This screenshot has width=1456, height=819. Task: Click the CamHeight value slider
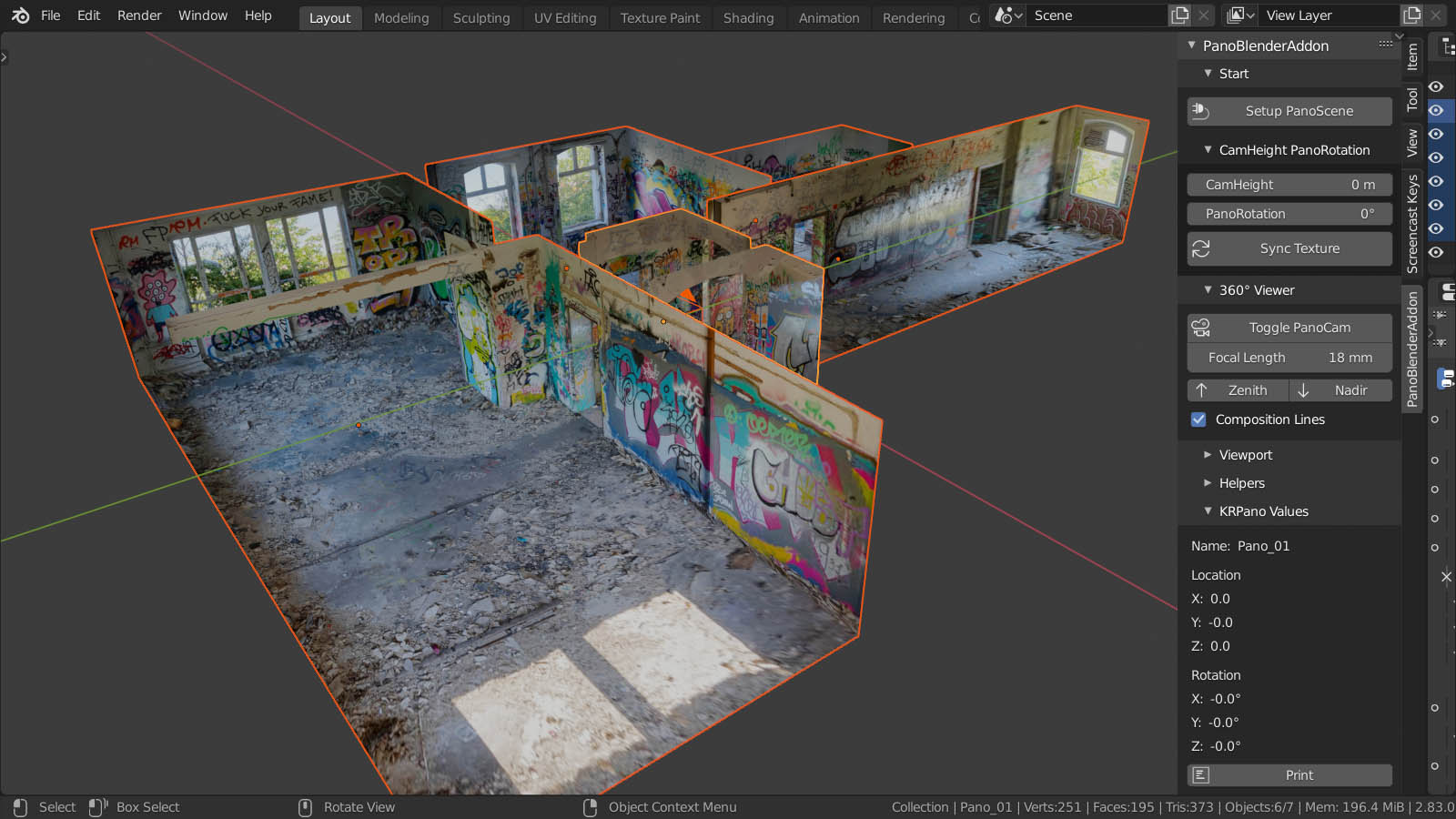point(1289,185)
